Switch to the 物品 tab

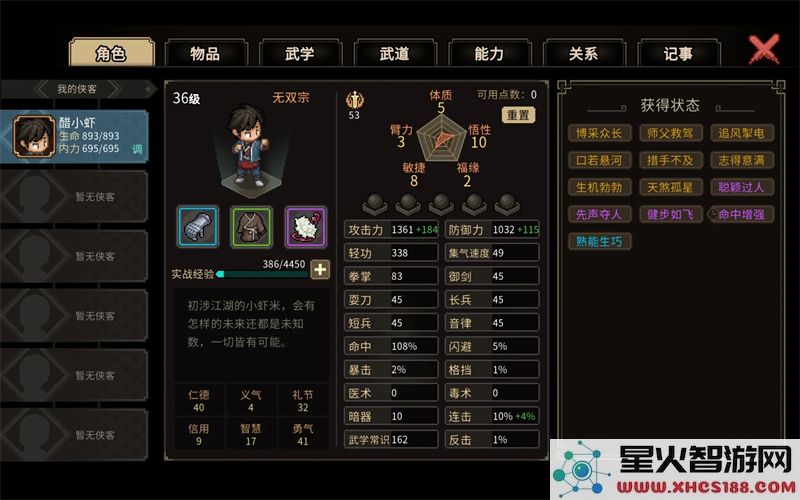206,53
